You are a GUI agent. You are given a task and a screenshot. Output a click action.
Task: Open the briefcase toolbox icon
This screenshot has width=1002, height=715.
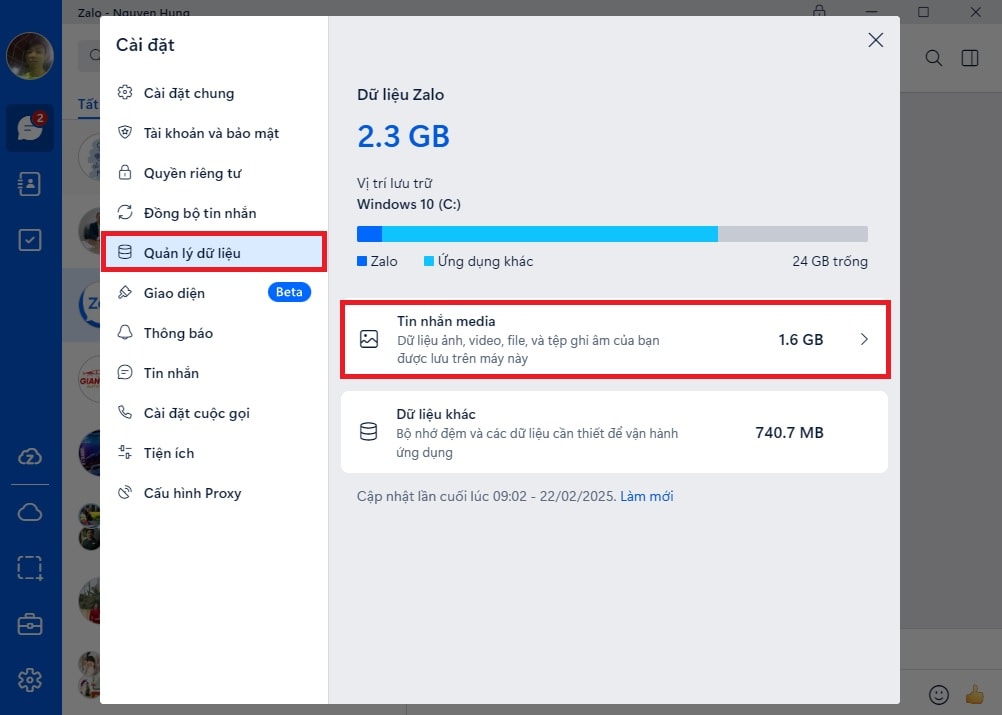click(x=29, y=624)
